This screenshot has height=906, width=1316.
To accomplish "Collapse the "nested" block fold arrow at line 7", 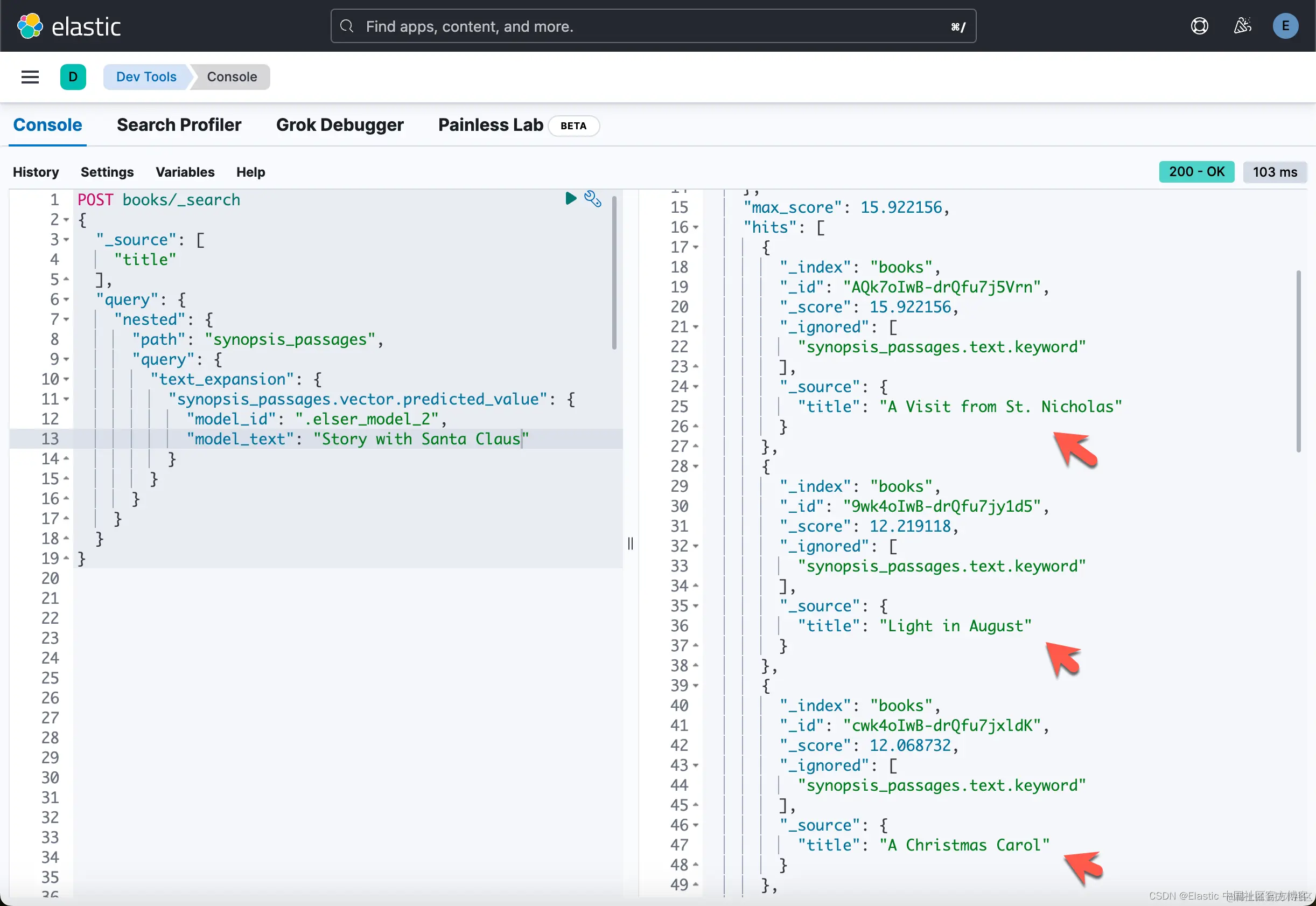I will 66,319.
